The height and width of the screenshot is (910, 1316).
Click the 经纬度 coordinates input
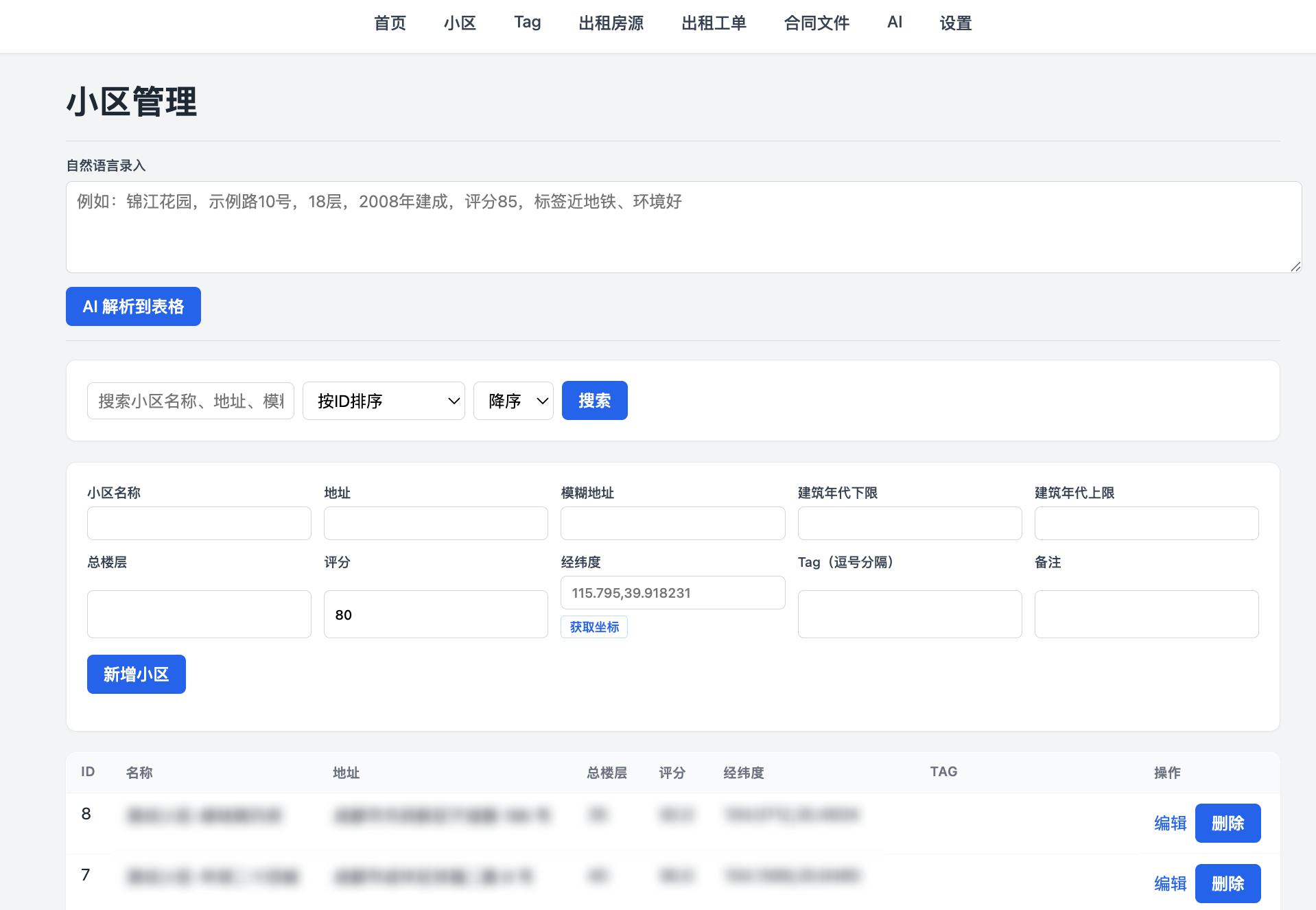coord(672,593)
